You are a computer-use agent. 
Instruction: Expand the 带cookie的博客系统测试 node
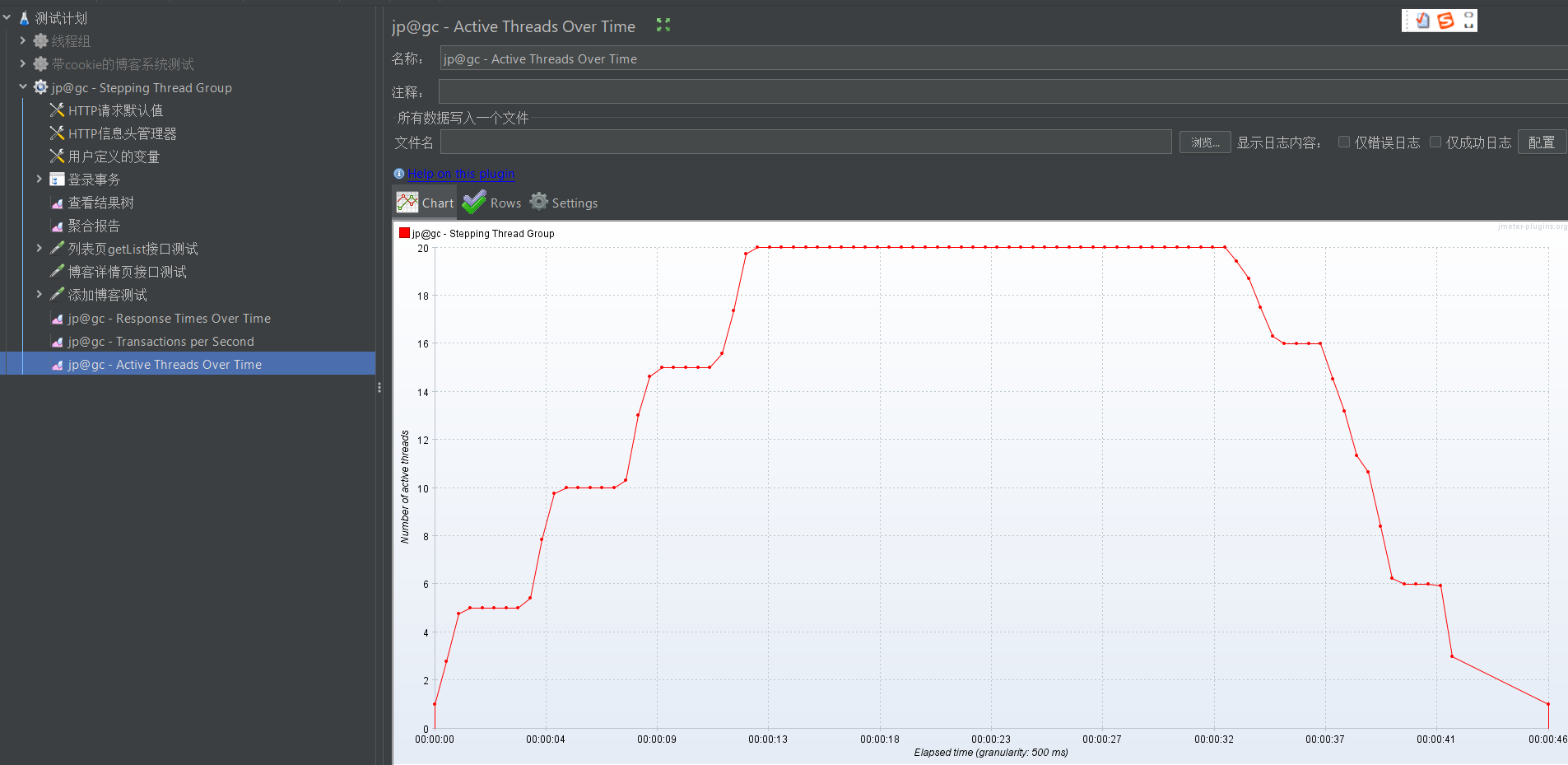(x=23, y=63)
